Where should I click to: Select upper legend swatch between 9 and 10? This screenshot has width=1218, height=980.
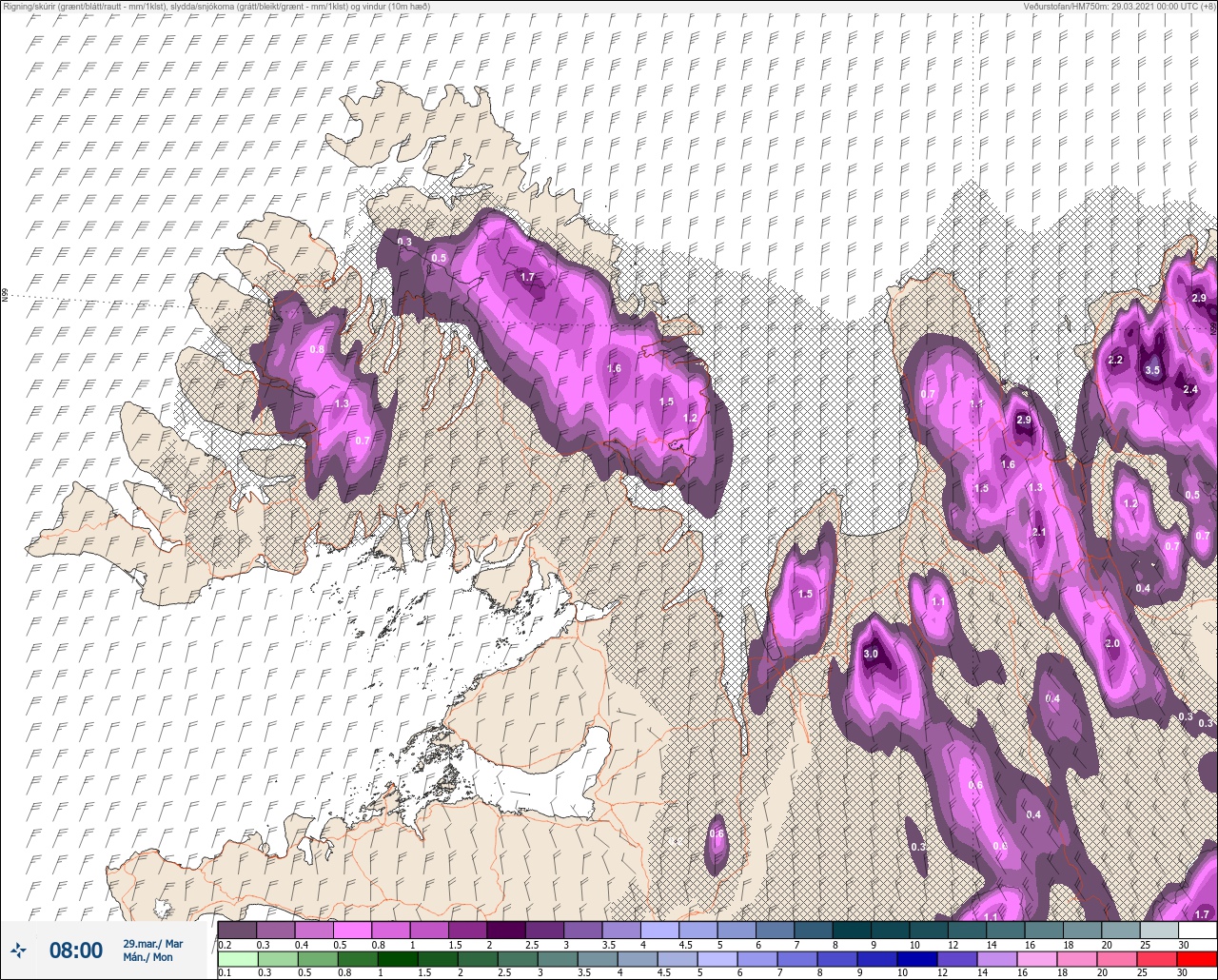[x=891, y=930]
